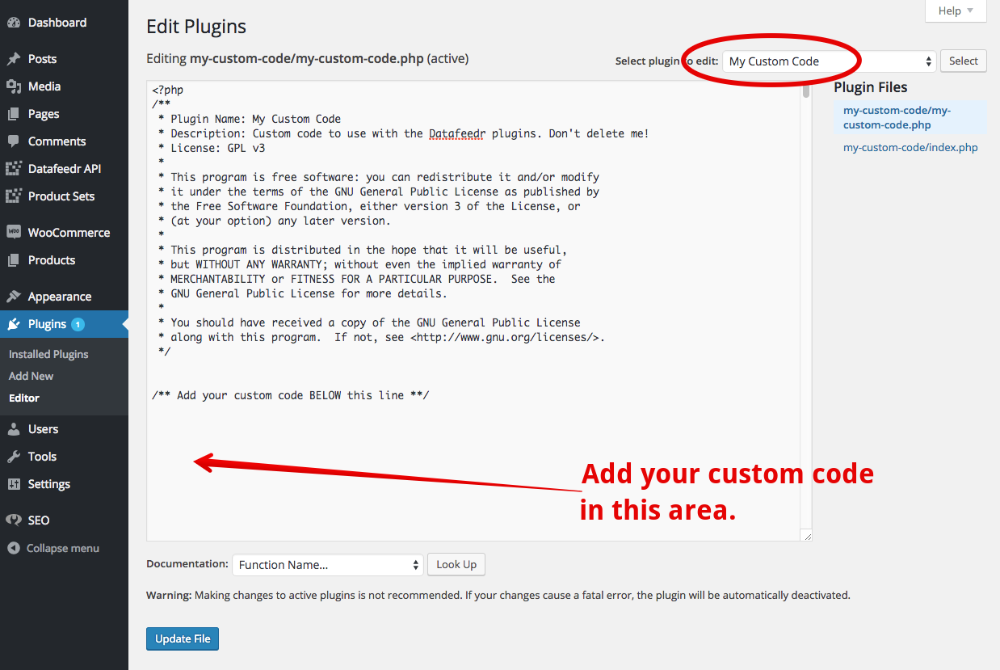Viewport: 1000px width, 670px height.
Task: Click the Users person icon
Action: [13, 429]
